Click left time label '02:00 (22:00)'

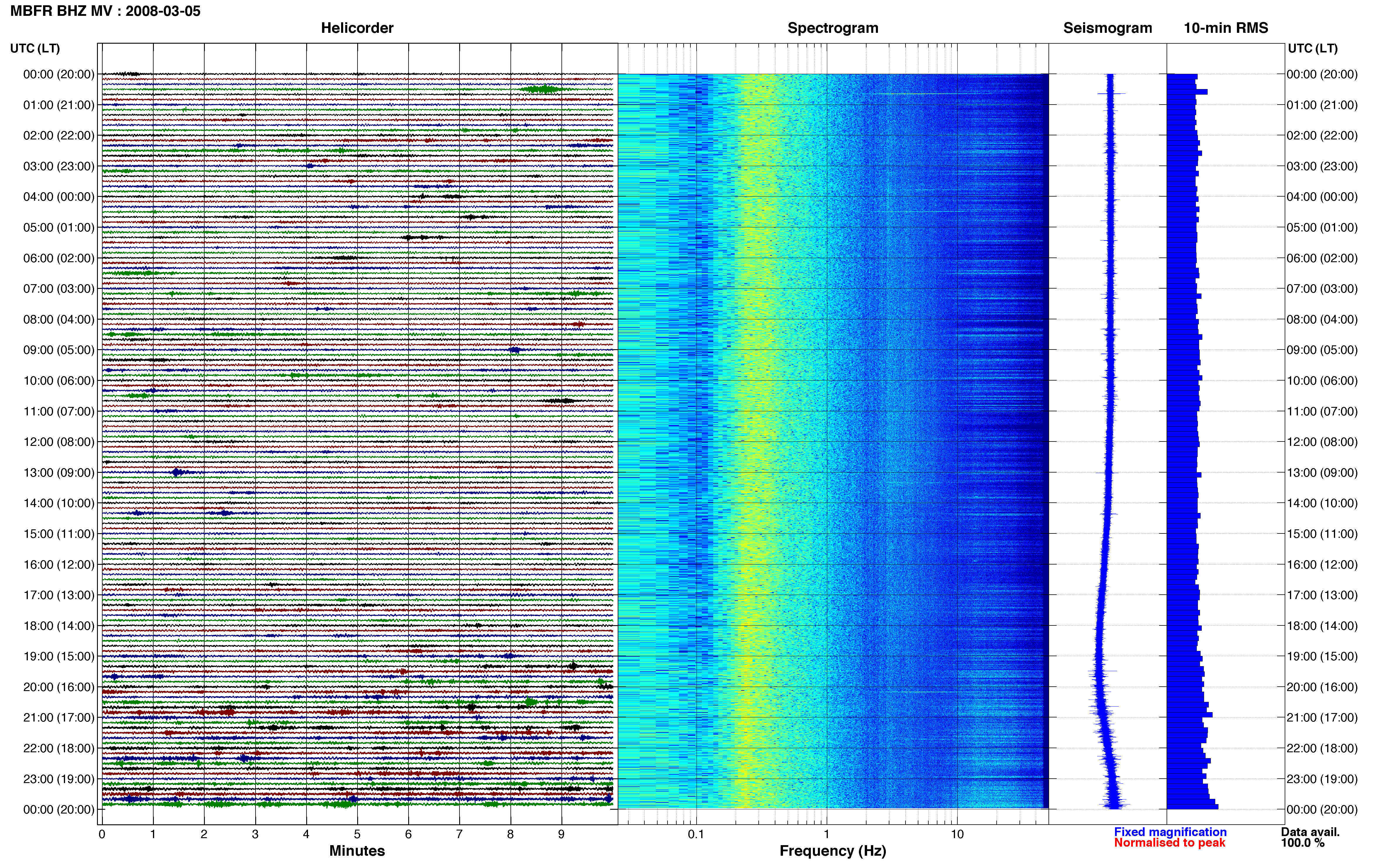click(59, 135)
